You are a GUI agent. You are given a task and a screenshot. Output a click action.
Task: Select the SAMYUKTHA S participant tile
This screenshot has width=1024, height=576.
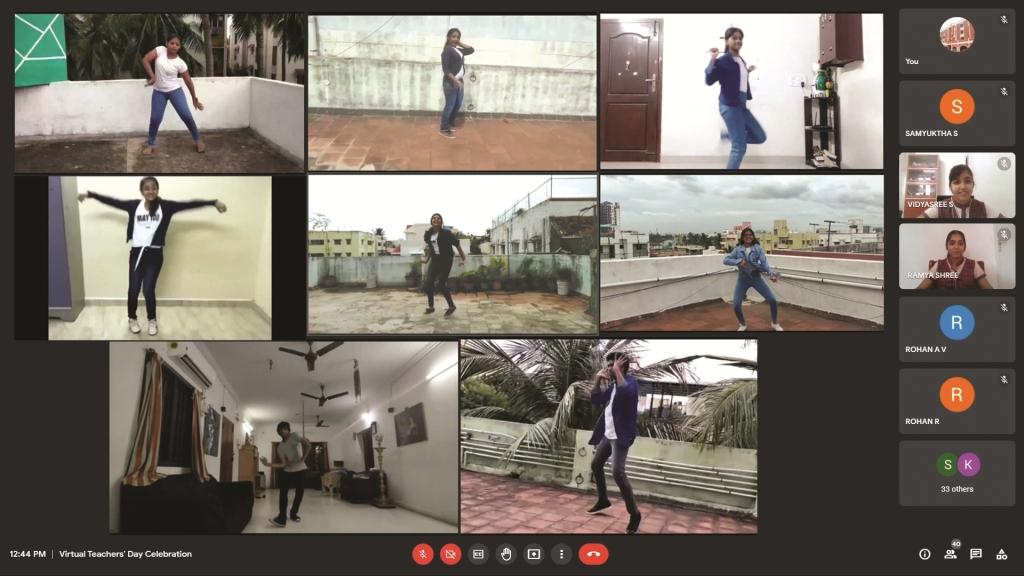[x=956, y=113]
